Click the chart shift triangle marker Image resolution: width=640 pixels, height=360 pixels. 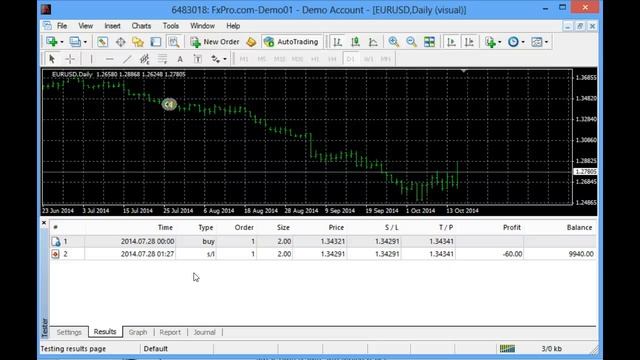tap(464, 71)
